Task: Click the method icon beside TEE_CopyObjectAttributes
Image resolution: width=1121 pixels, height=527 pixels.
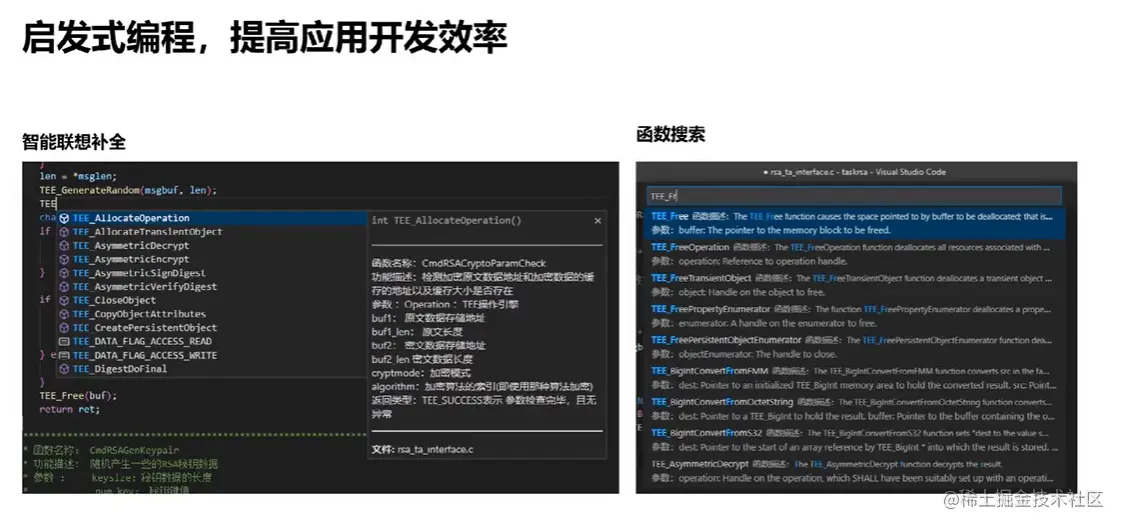Action: 64,314
